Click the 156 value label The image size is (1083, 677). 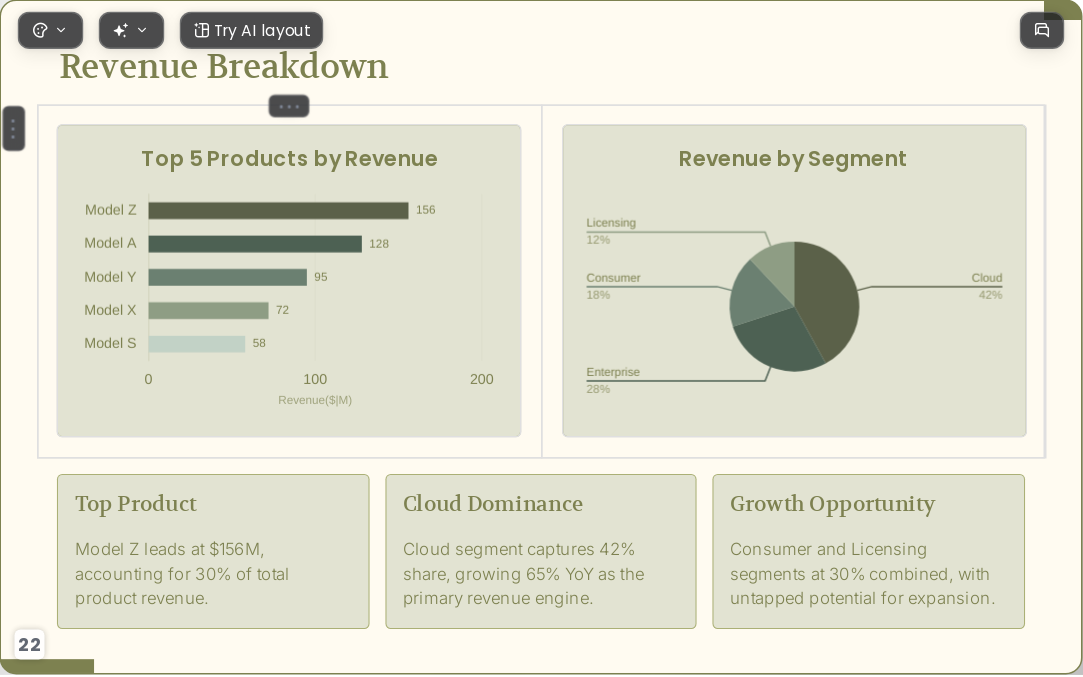425,210
